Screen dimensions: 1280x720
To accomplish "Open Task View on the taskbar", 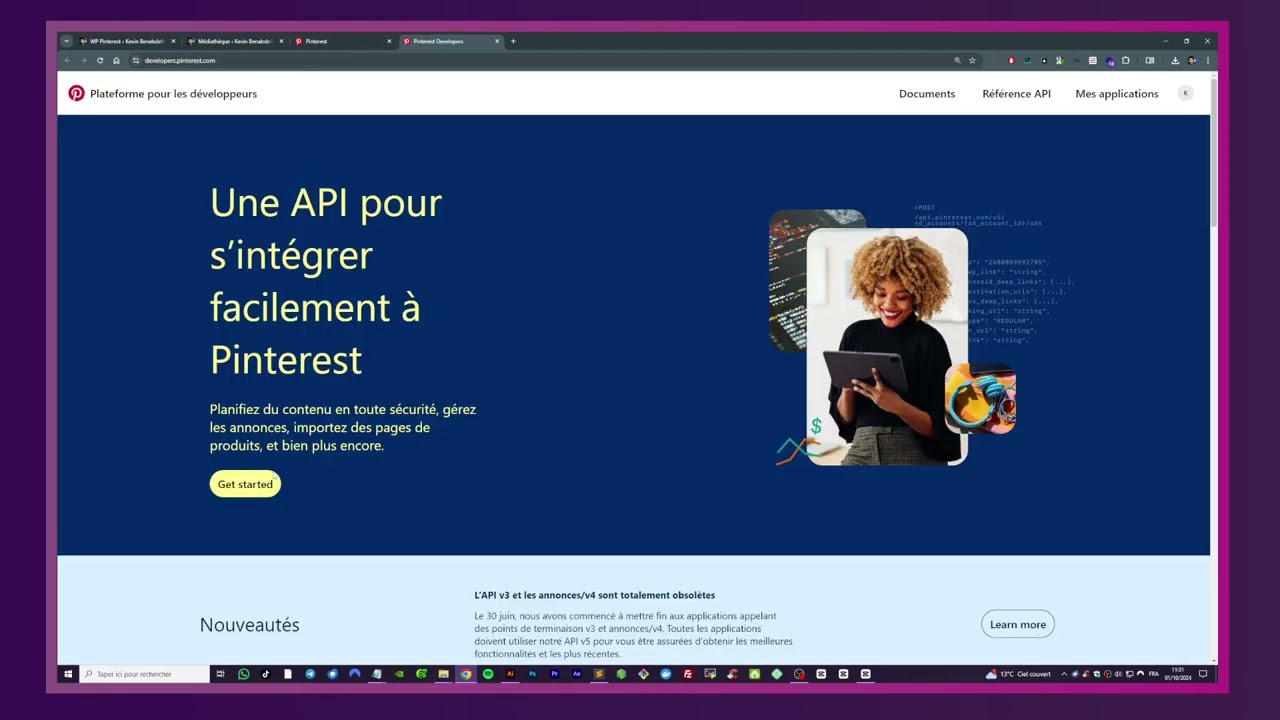I will click(x=220, y=674).
